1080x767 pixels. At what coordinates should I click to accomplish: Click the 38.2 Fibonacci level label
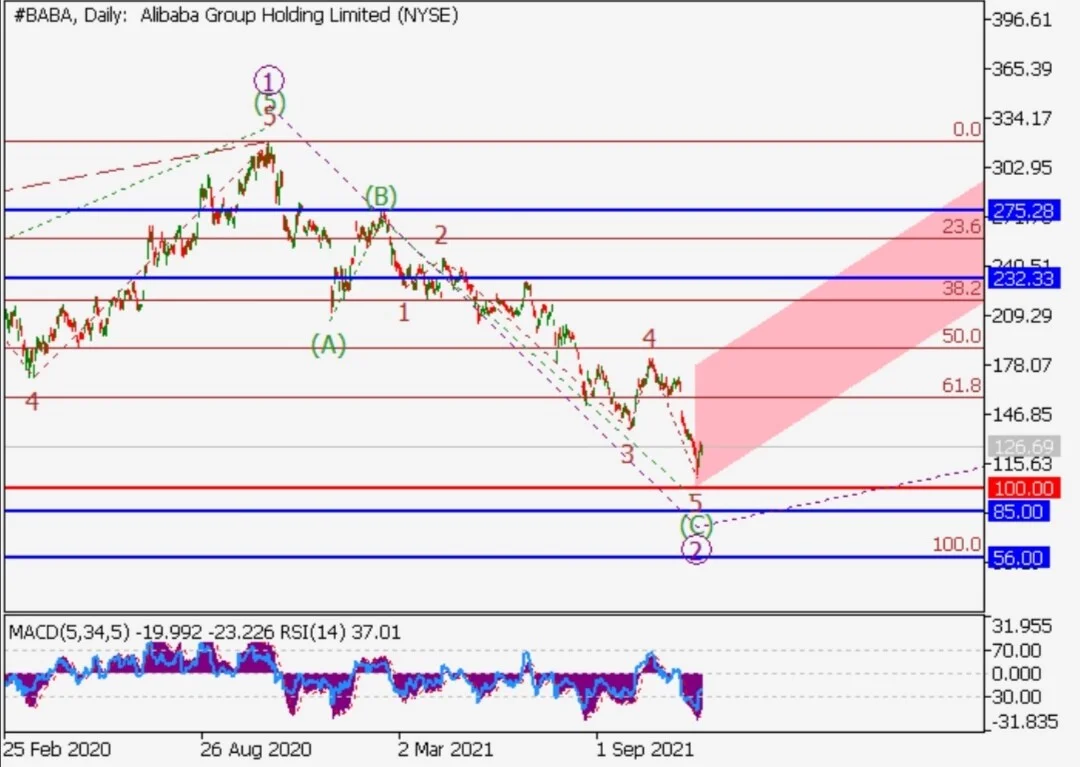pos(962,288)
